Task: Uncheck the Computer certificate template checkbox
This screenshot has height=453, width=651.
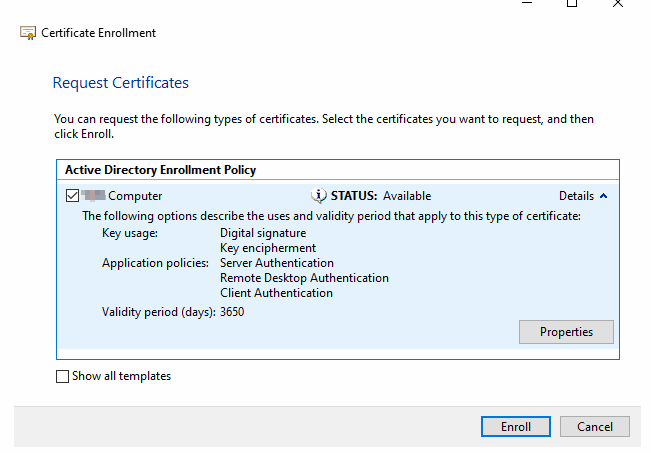Action: [71, 196]
